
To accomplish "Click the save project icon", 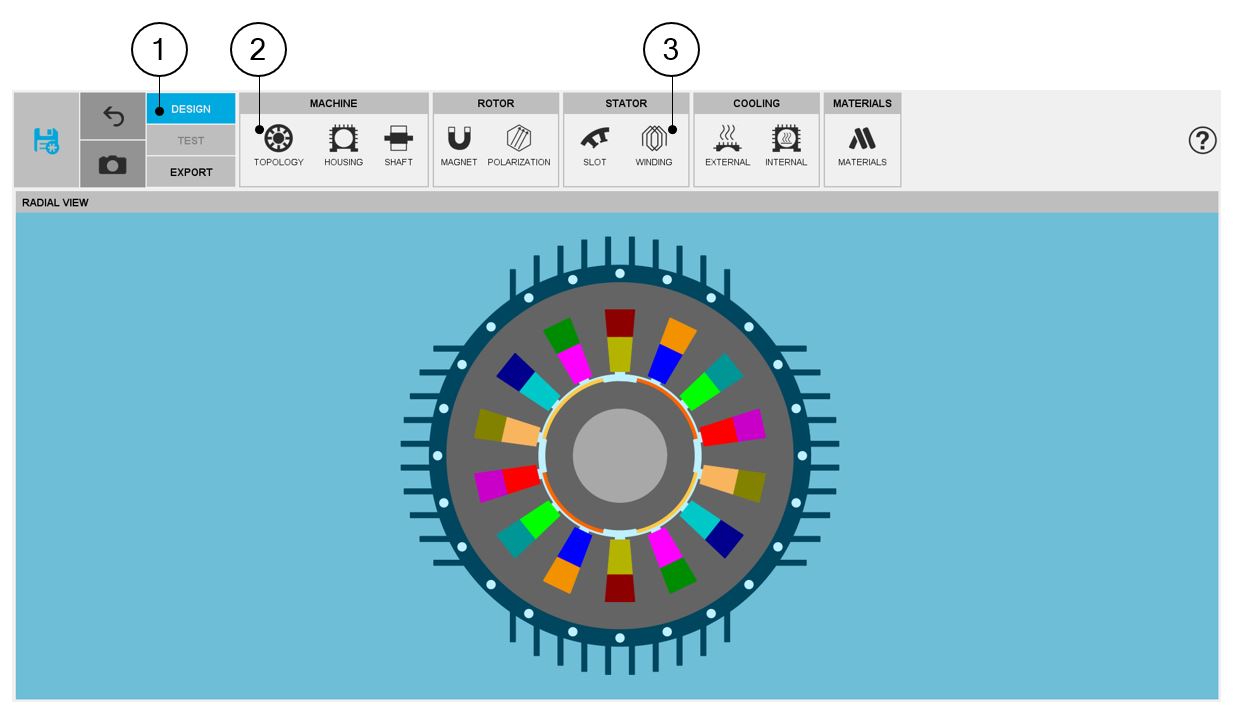I will (47, 140).
